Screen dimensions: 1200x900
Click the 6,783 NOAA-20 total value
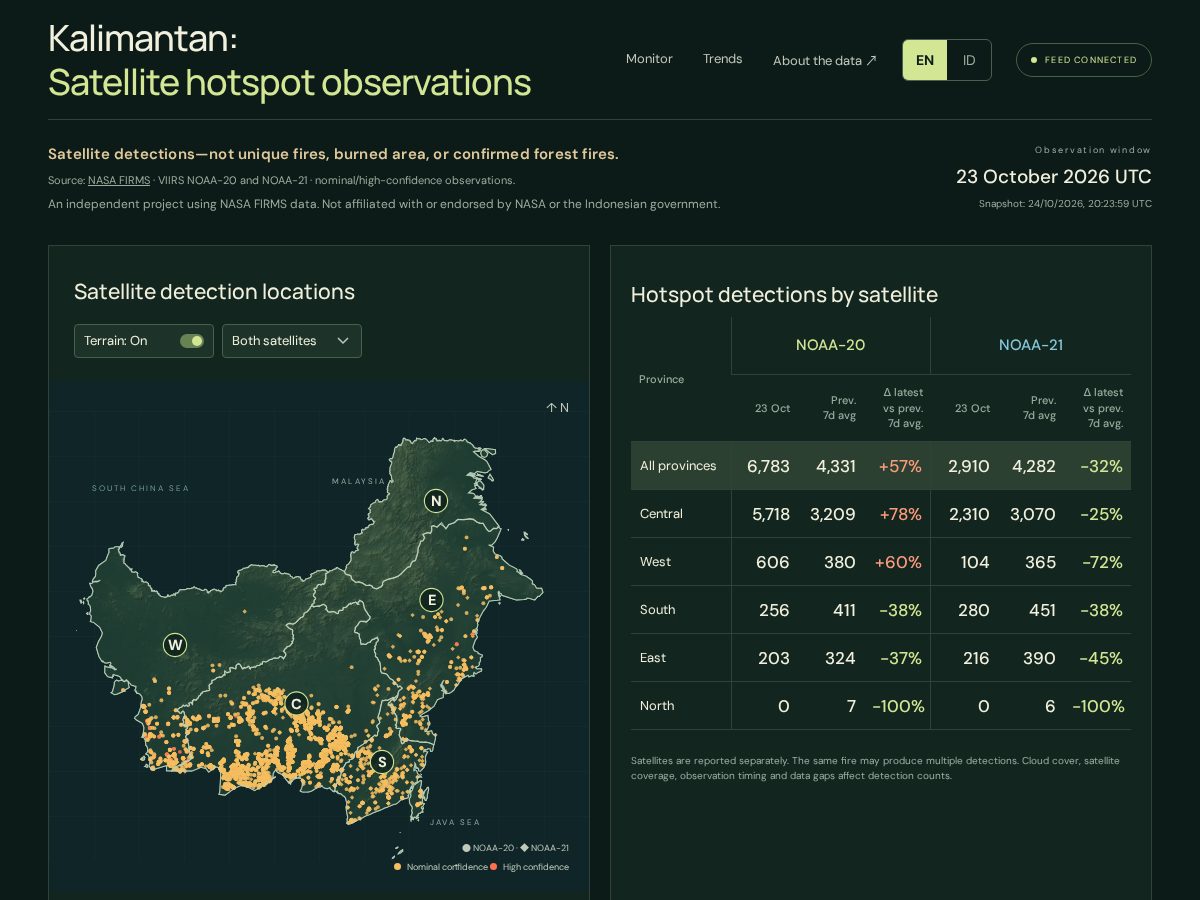tap(768, 466)
